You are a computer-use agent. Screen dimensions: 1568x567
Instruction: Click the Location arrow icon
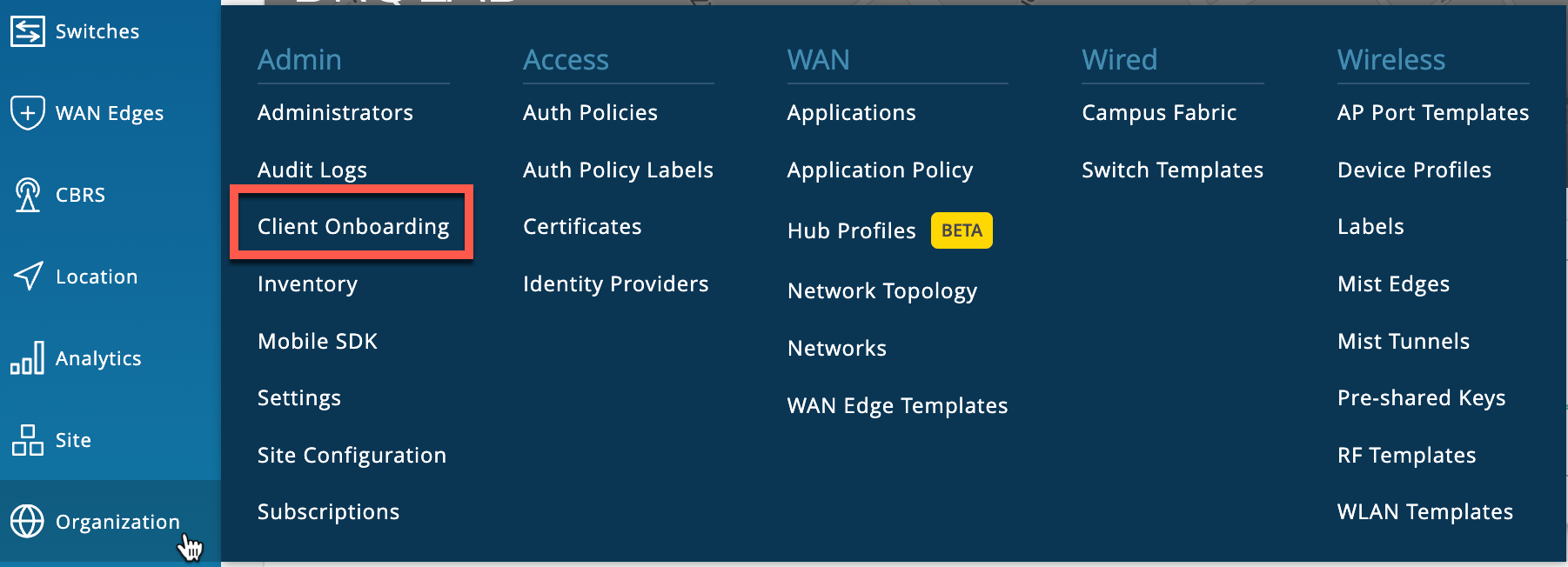pos(28,276)
